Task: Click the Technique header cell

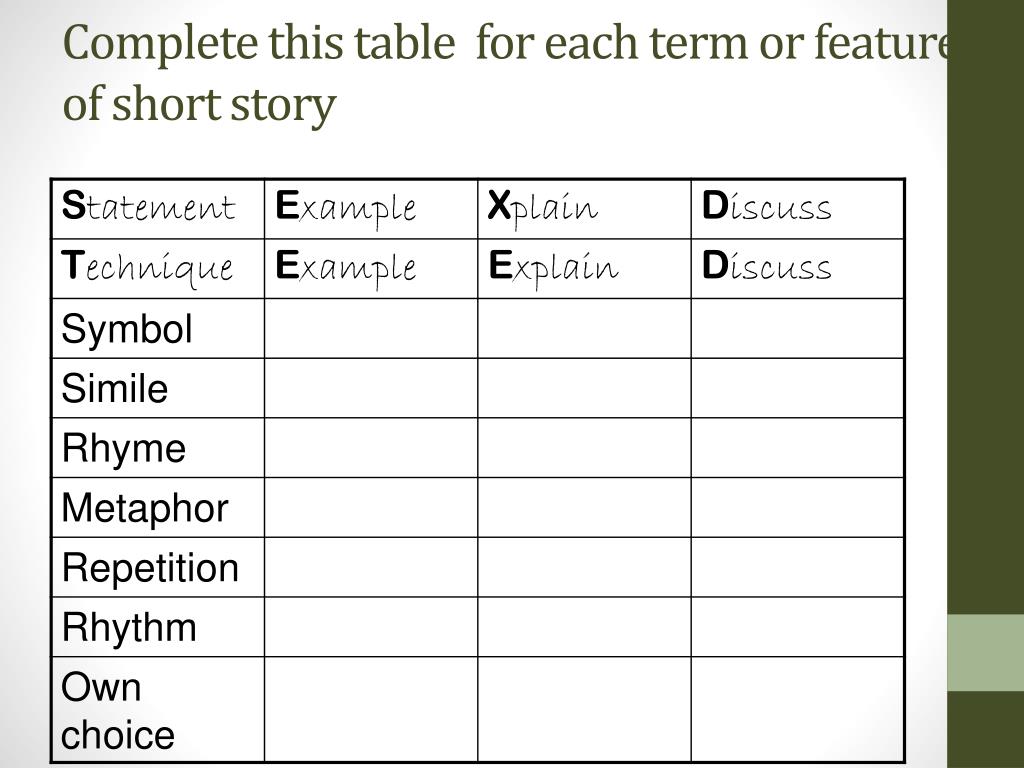Action: tap(158, 269)
